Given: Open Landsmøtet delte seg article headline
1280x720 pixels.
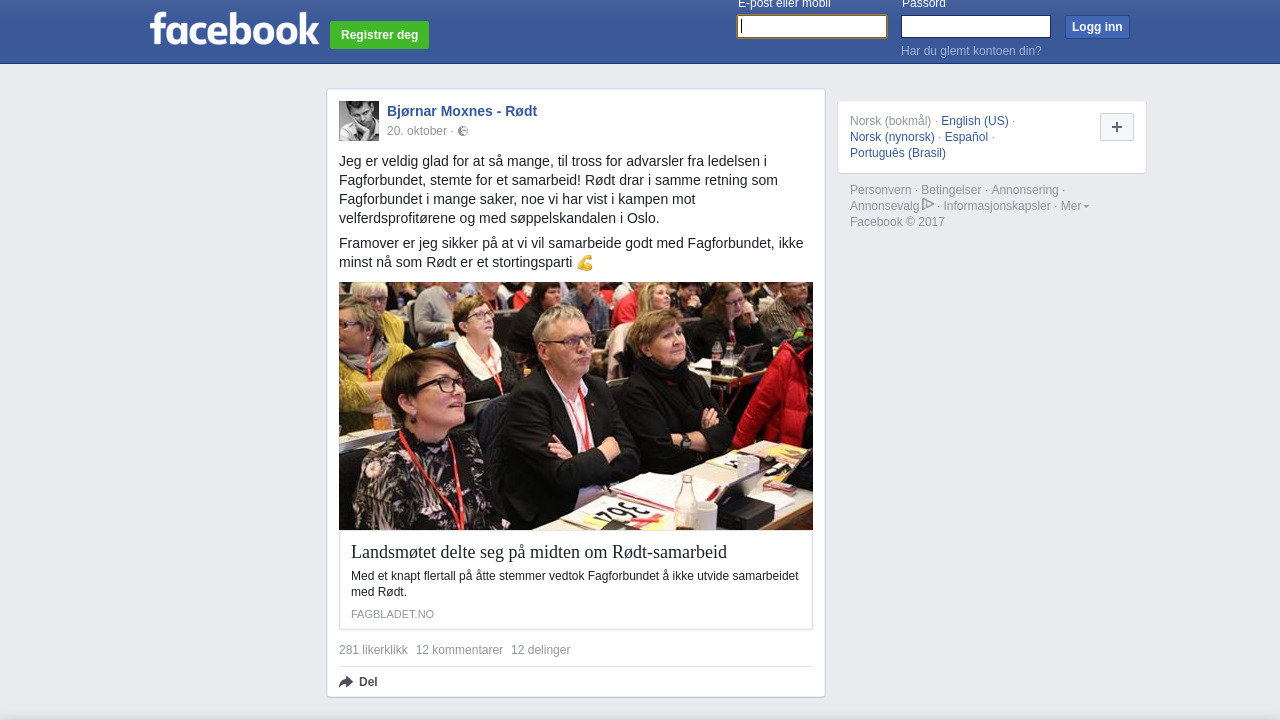Looking at the screenshot, I should tap(539, 552).
